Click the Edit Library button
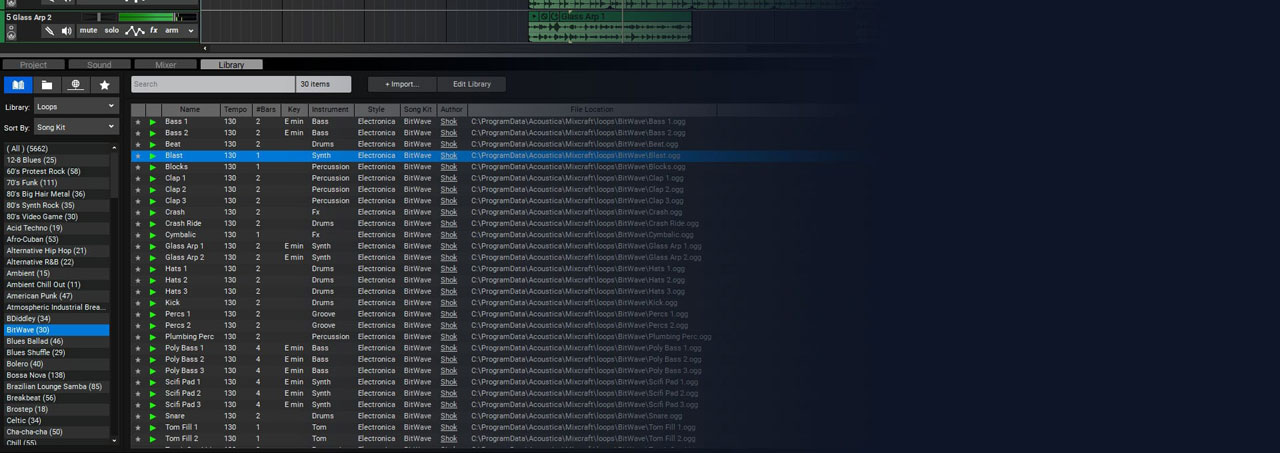1280x453 pixels. click(472, 84)
